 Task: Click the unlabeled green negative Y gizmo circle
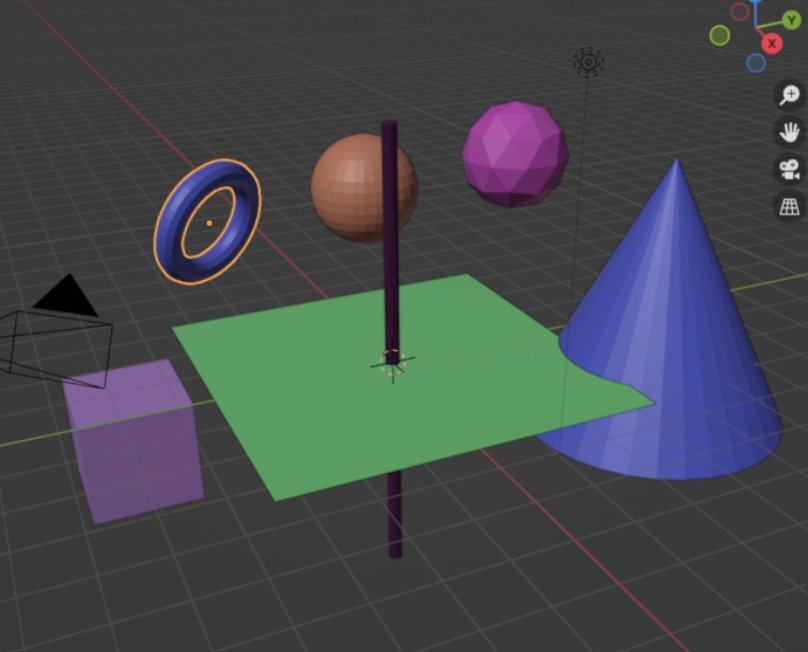(x=720, y=35)
